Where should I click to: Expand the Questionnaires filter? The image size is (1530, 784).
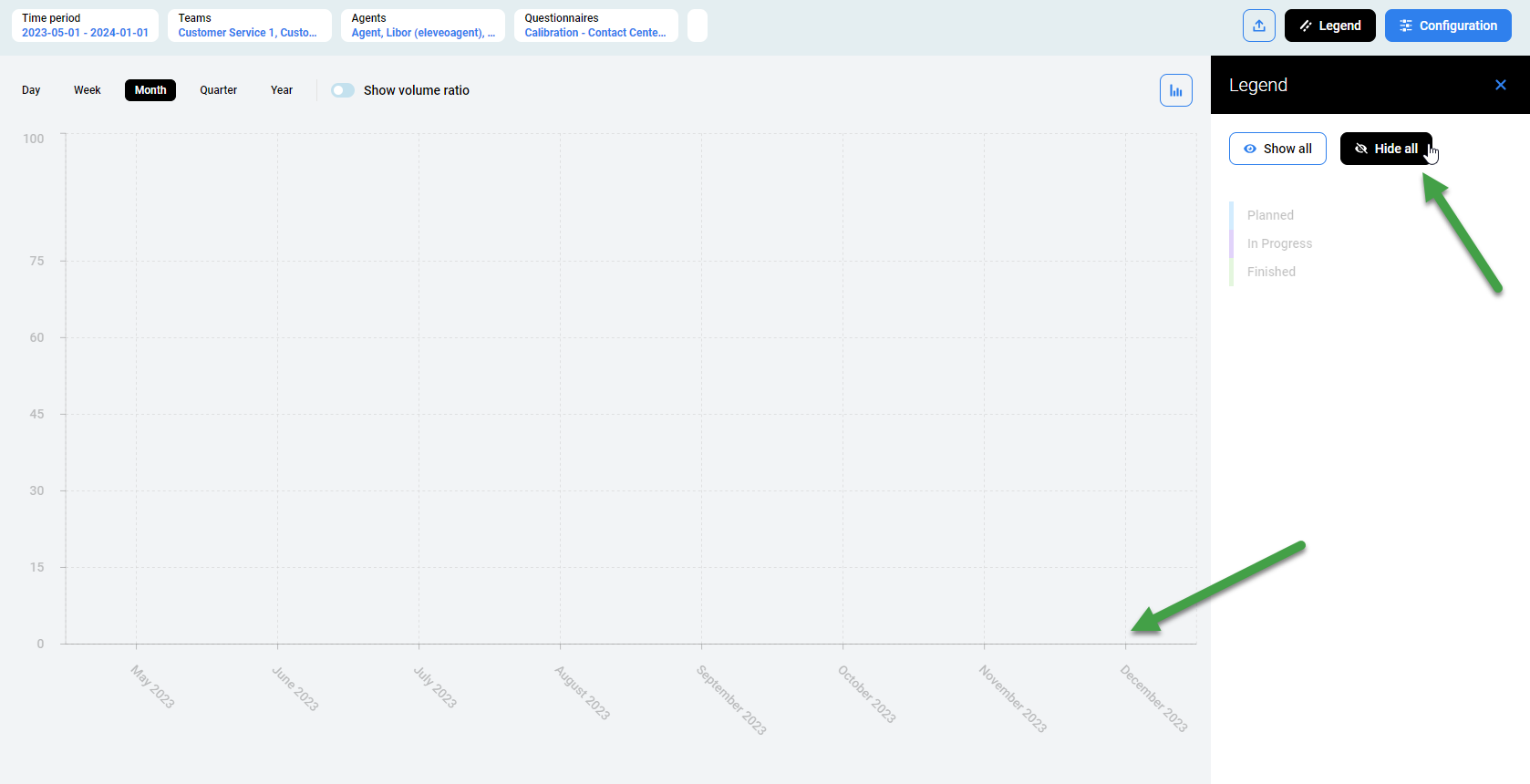click(595, 26)
